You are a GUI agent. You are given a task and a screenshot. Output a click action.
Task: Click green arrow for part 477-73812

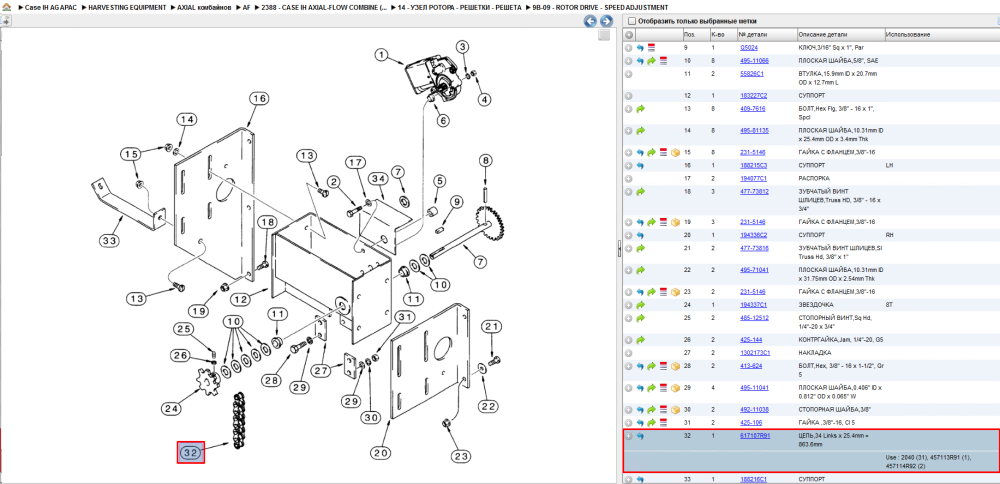[640, 192]
